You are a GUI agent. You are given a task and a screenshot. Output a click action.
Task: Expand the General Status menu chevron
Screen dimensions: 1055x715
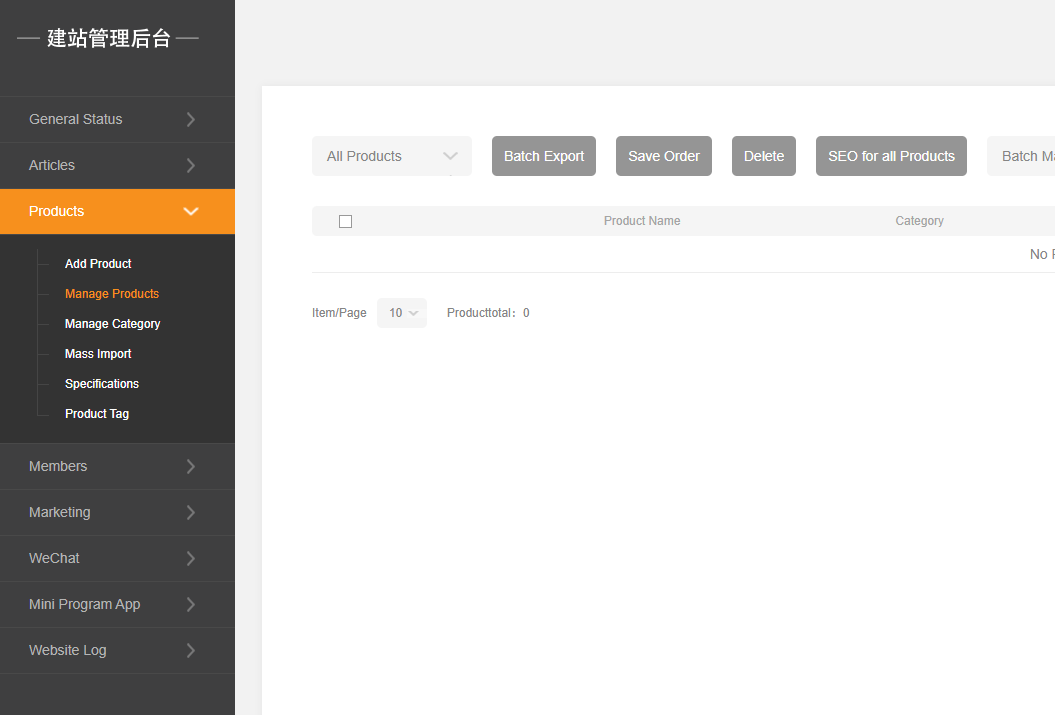pyautogui.click(x=190, y=120)
